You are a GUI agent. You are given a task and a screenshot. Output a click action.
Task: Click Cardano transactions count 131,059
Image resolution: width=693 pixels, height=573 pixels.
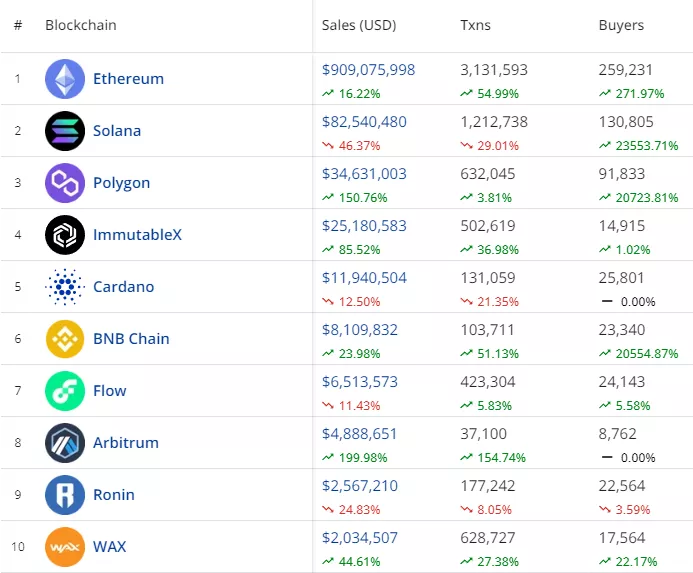tap(488, 278)
